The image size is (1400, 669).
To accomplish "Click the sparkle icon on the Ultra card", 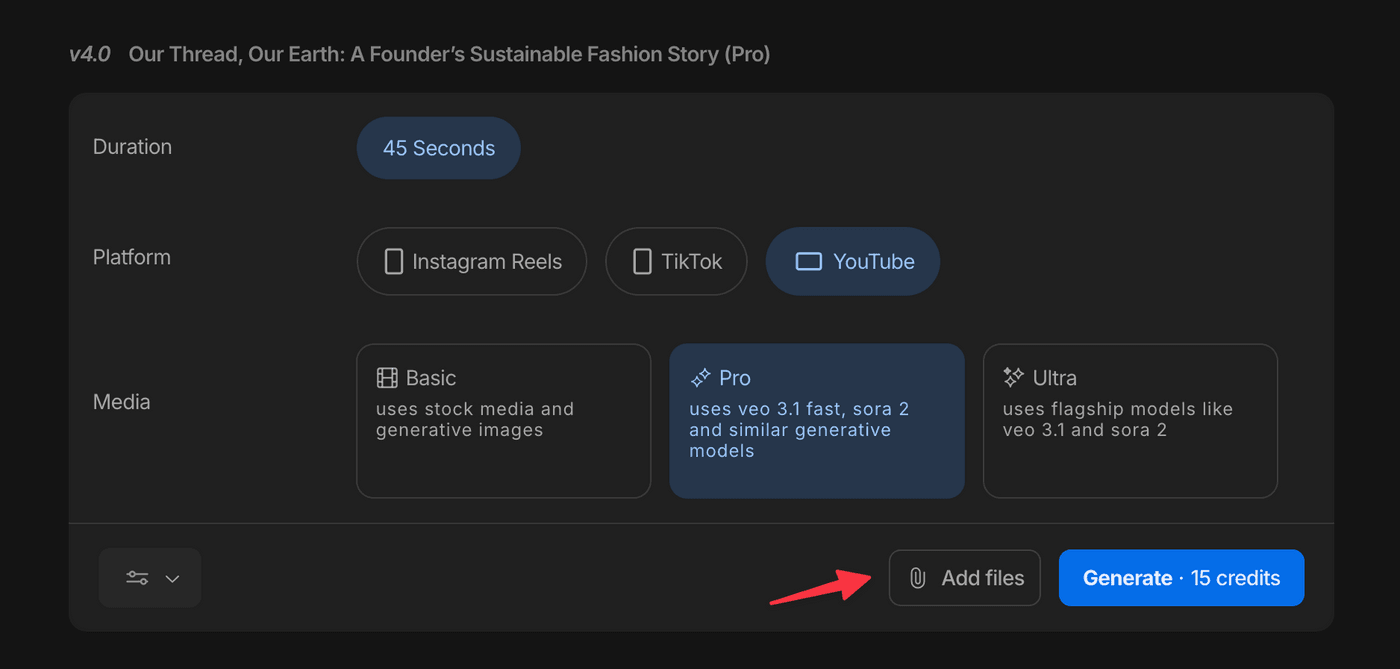I will [1013, 378].
